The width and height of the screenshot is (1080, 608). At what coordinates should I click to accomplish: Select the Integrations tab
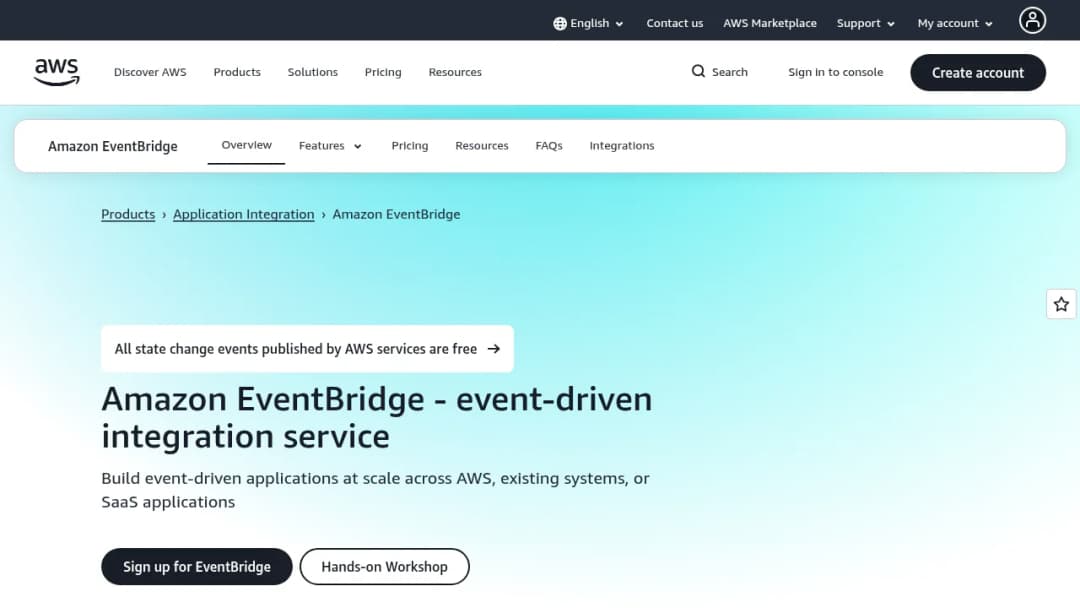point(622,146)
